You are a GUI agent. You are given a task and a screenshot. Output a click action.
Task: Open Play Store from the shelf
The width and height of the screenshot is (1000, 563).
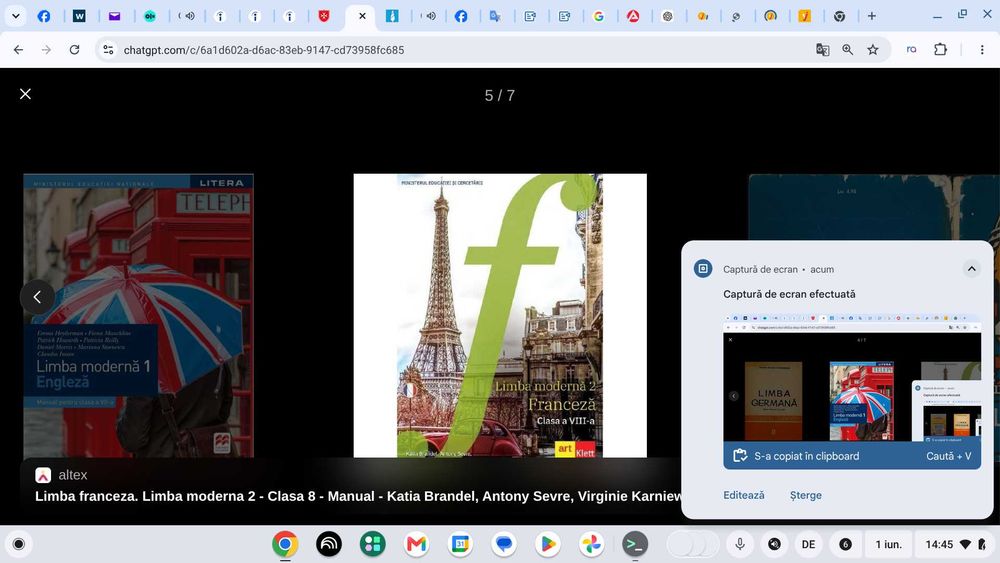coord(547,544)
